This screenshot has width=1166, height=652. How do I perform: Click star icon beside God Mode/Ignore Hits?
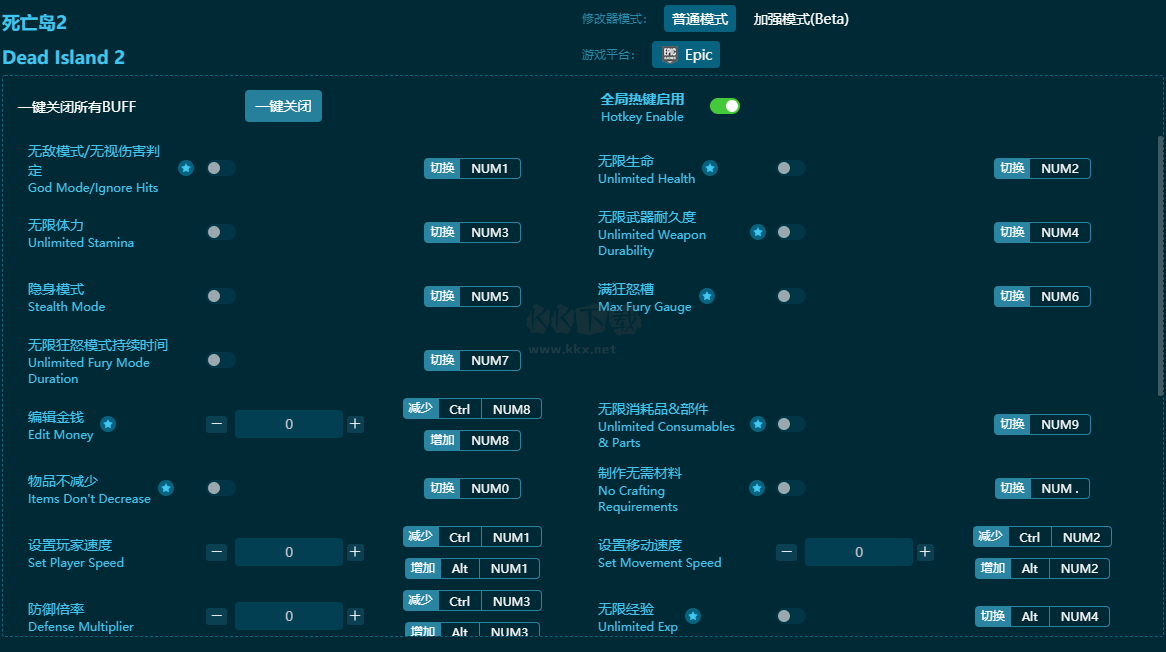(186, 168)
